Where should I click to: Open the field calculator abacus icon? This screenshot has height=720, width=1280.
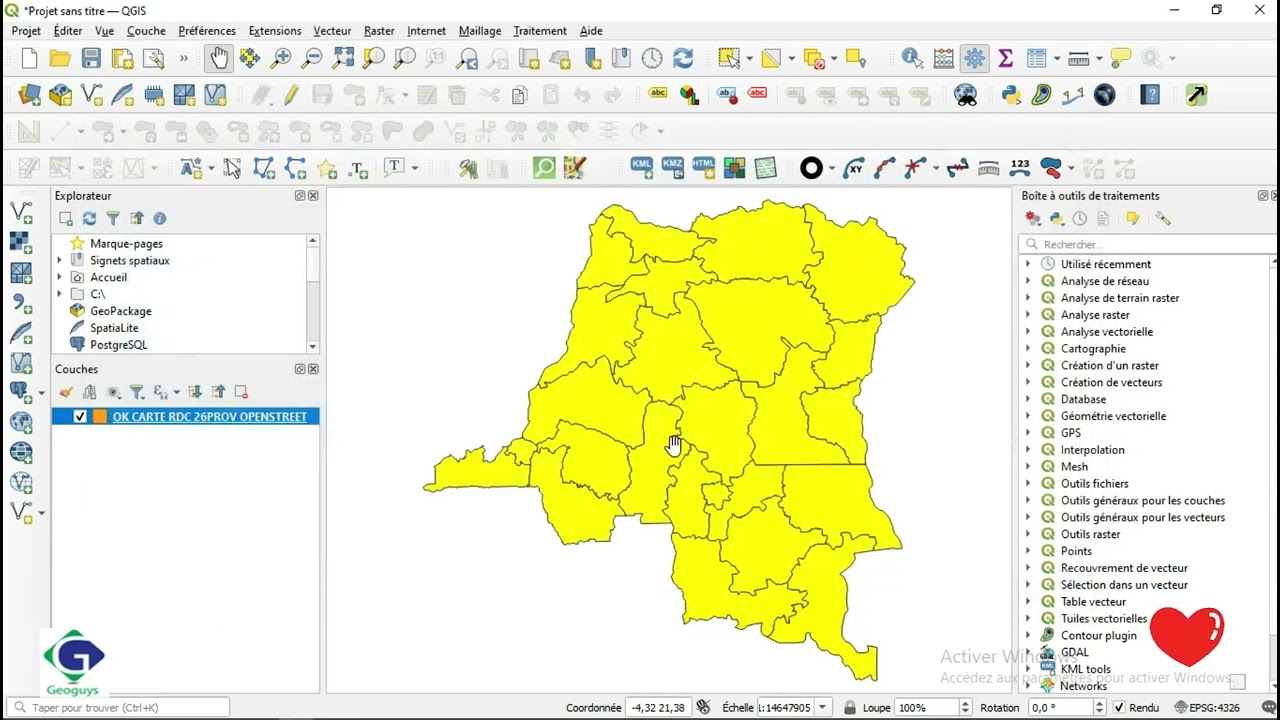[x=943, y=58]
